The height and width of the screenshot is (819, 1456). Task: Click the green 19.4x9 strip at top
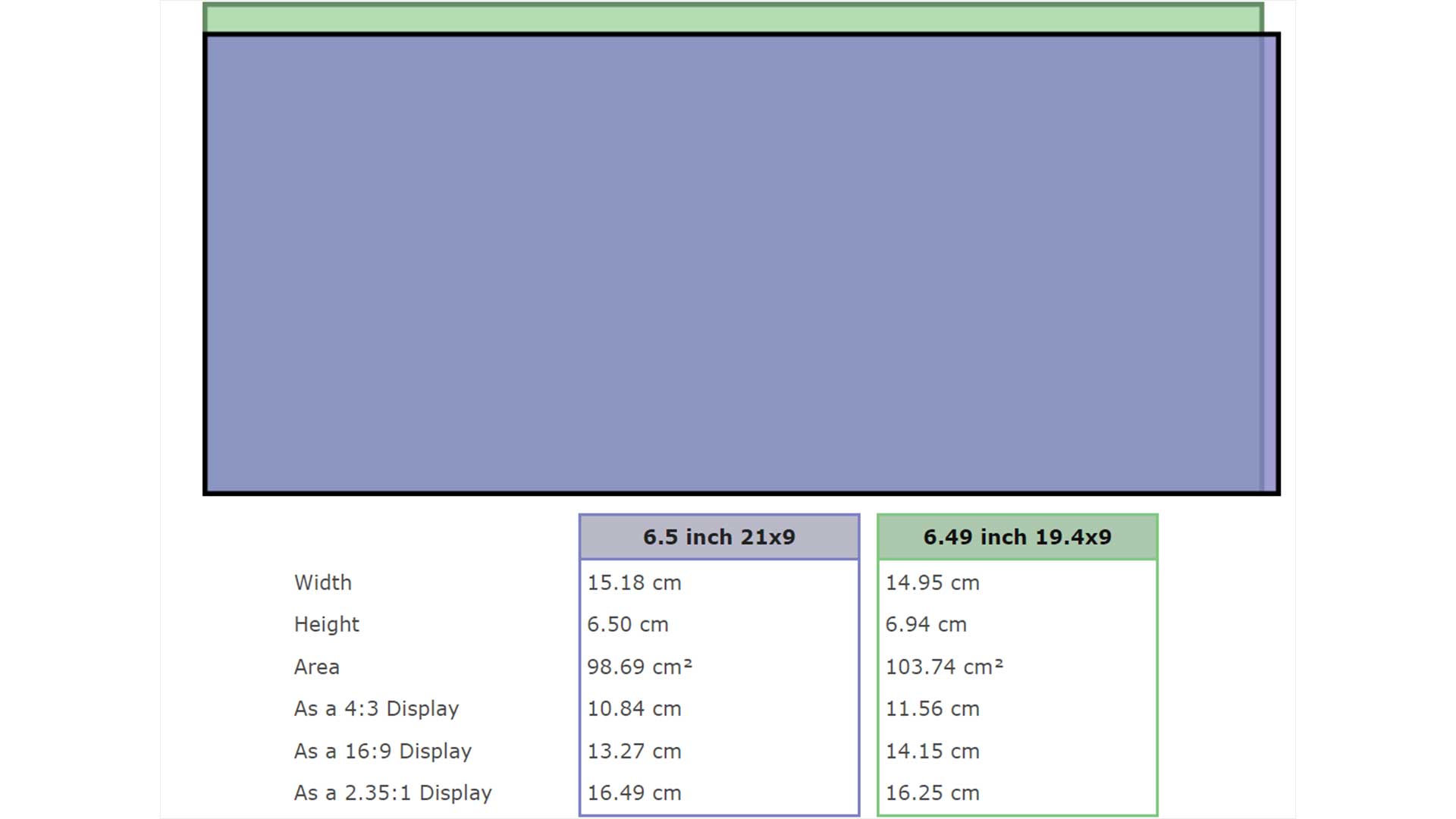[x=733, y=19]
